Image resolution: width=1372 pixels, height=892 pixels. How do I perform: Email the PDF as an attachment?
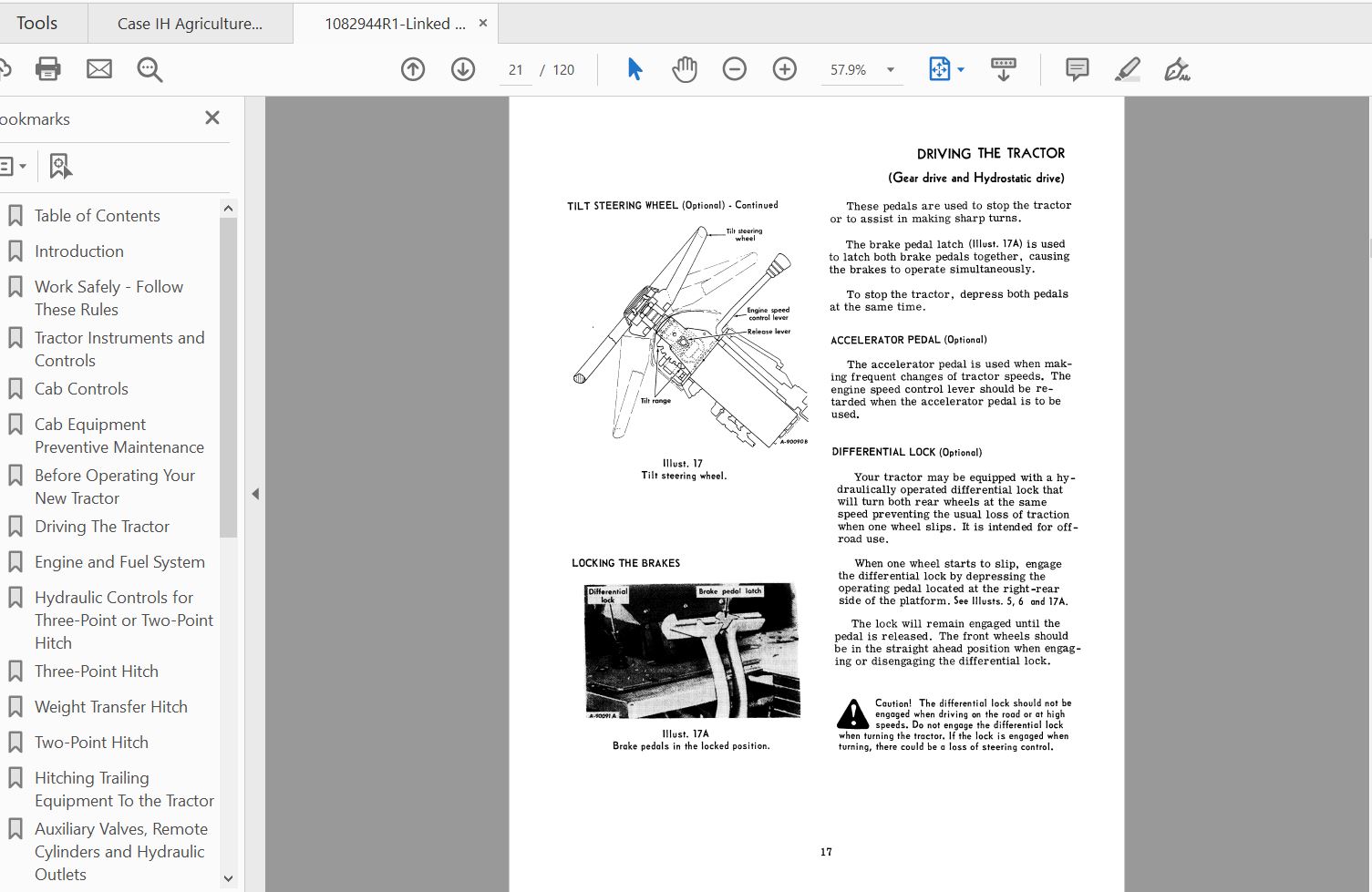(x=98, y=68)
